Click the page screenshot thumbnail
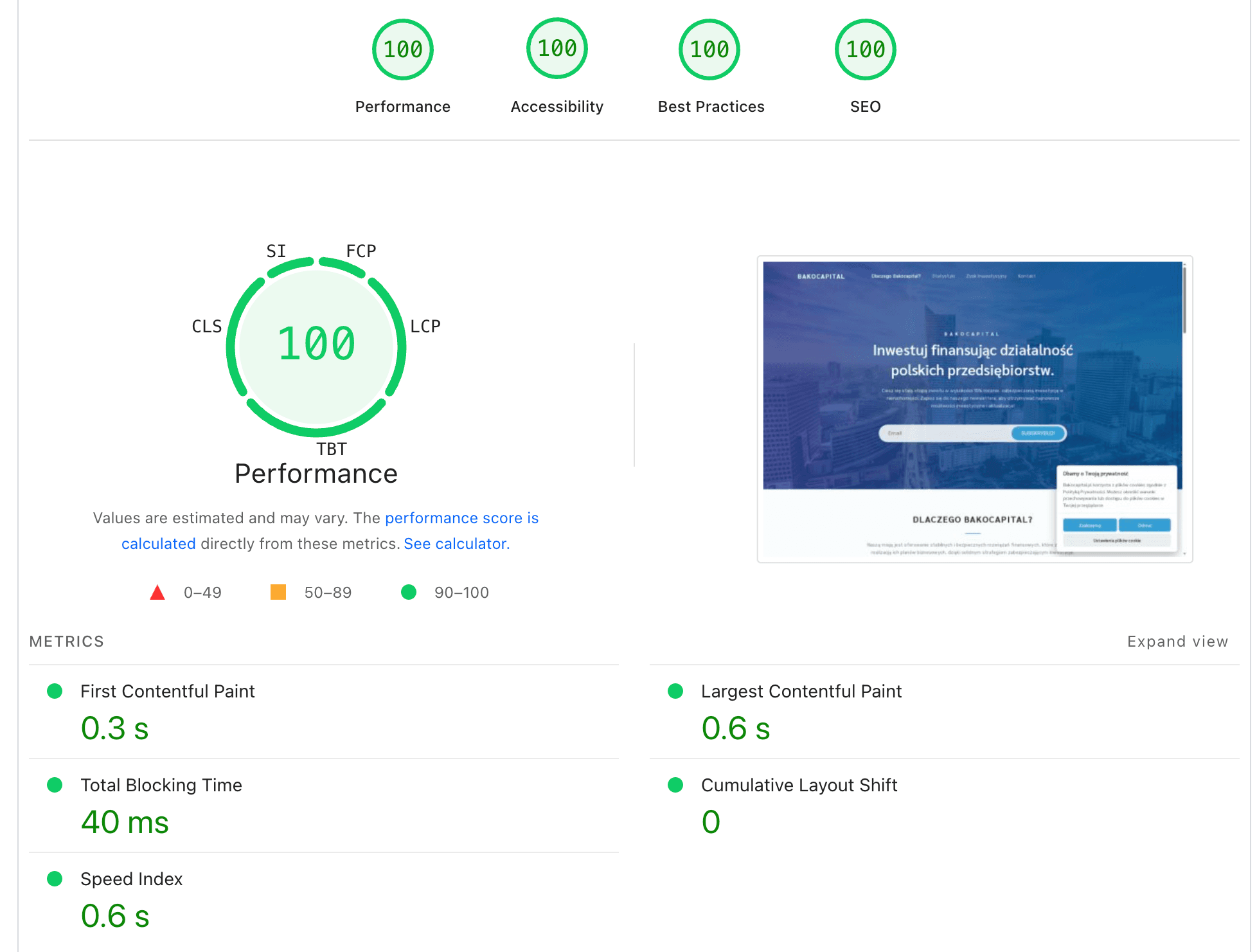The image size is (1257, 952). (975, 409)
